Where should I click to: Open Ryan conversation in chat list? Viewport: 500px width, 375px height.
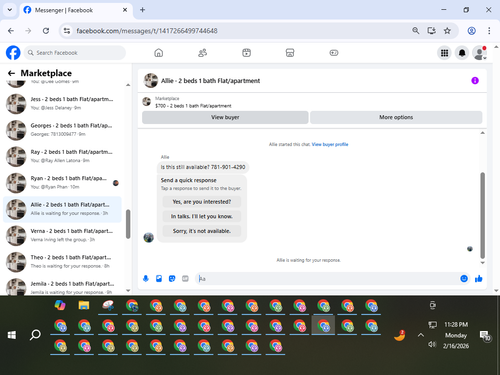click(62, 183)
